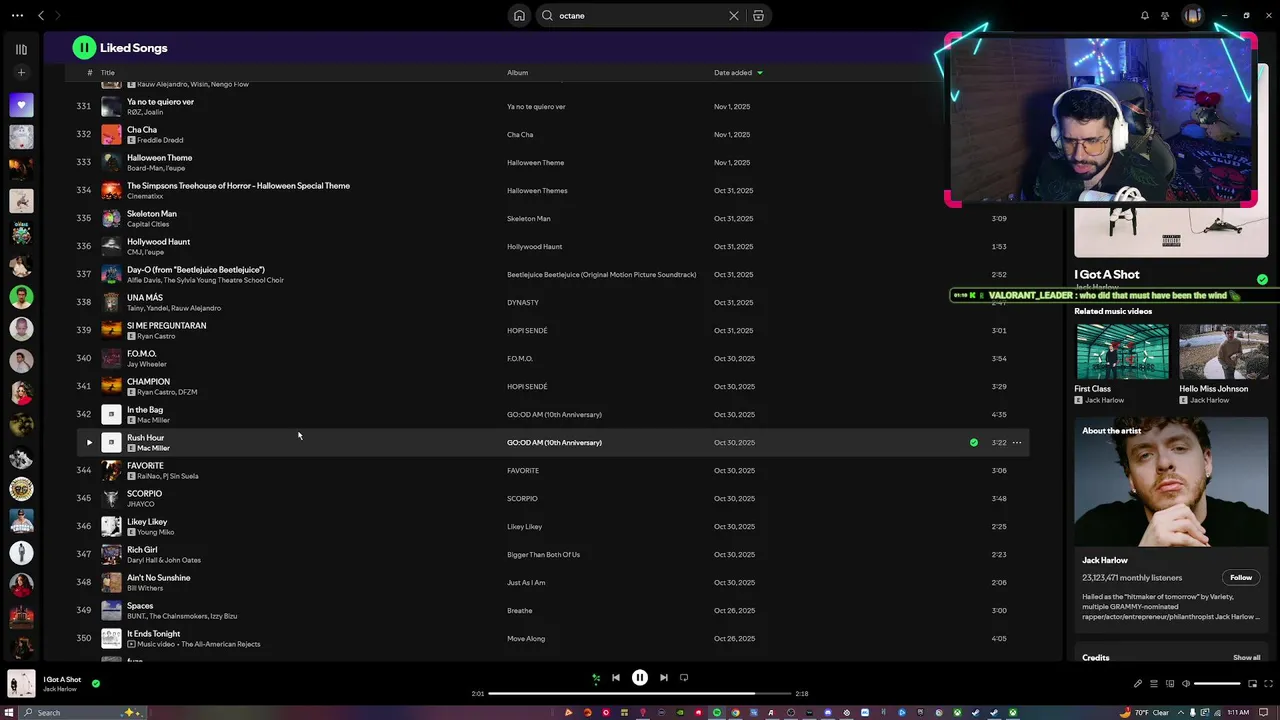Open Hello Miss Johnson music video thumbnail
The image size is (1280, 720).
pos(1223,352)
